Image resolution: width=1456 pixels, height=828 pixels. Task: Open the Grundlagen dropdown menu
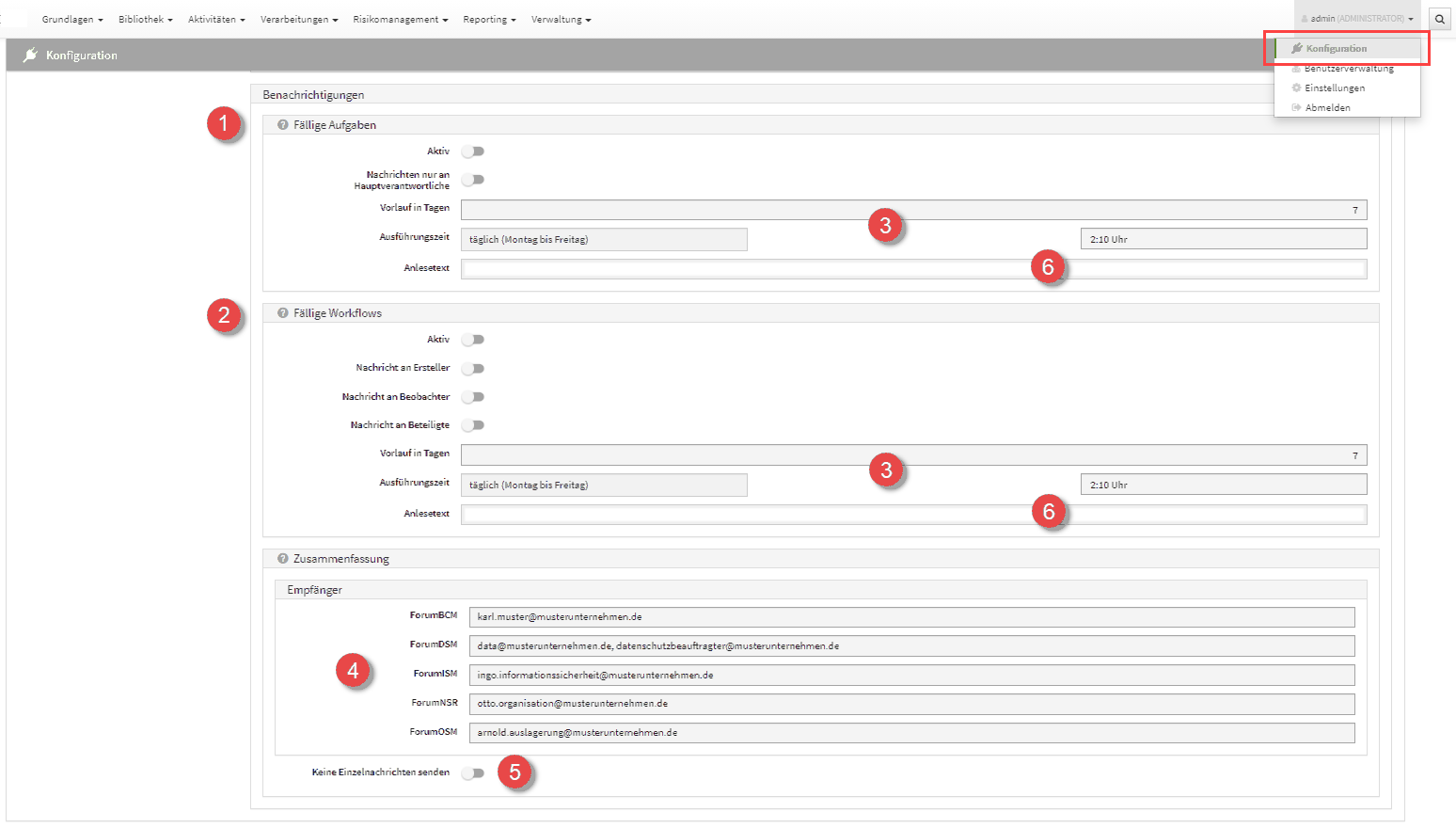click(72, 20)
